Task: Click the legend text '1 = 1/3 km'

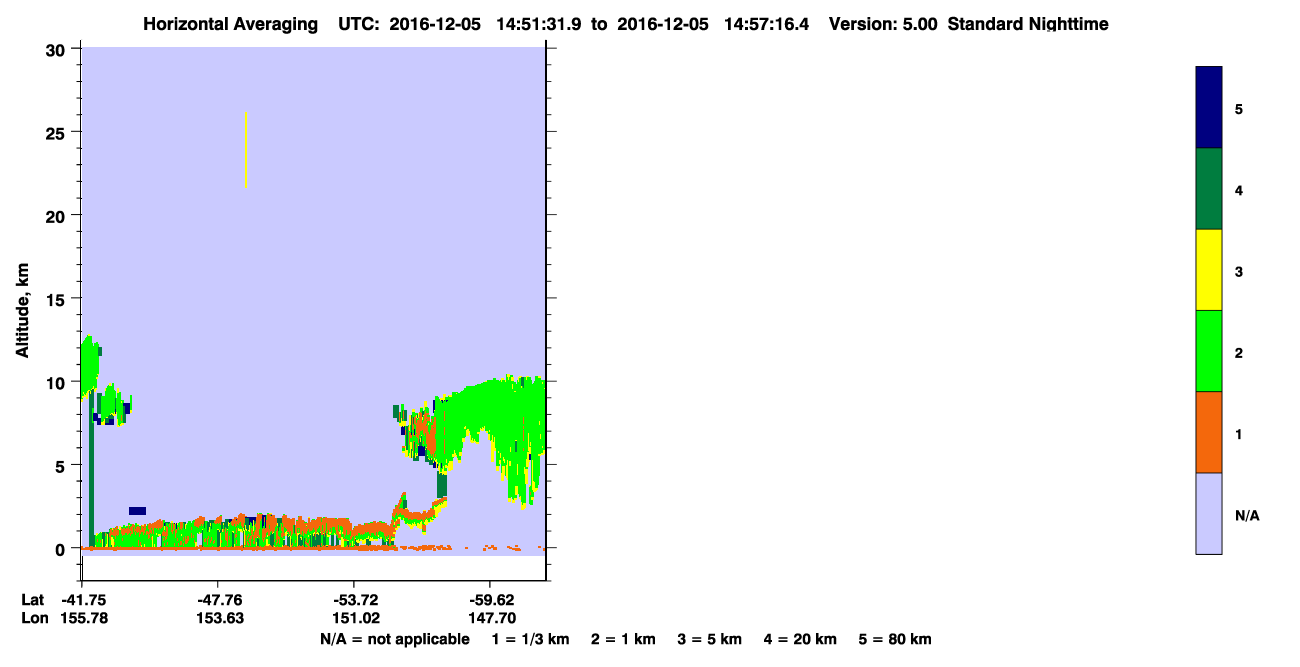Action: pos(531,639)
